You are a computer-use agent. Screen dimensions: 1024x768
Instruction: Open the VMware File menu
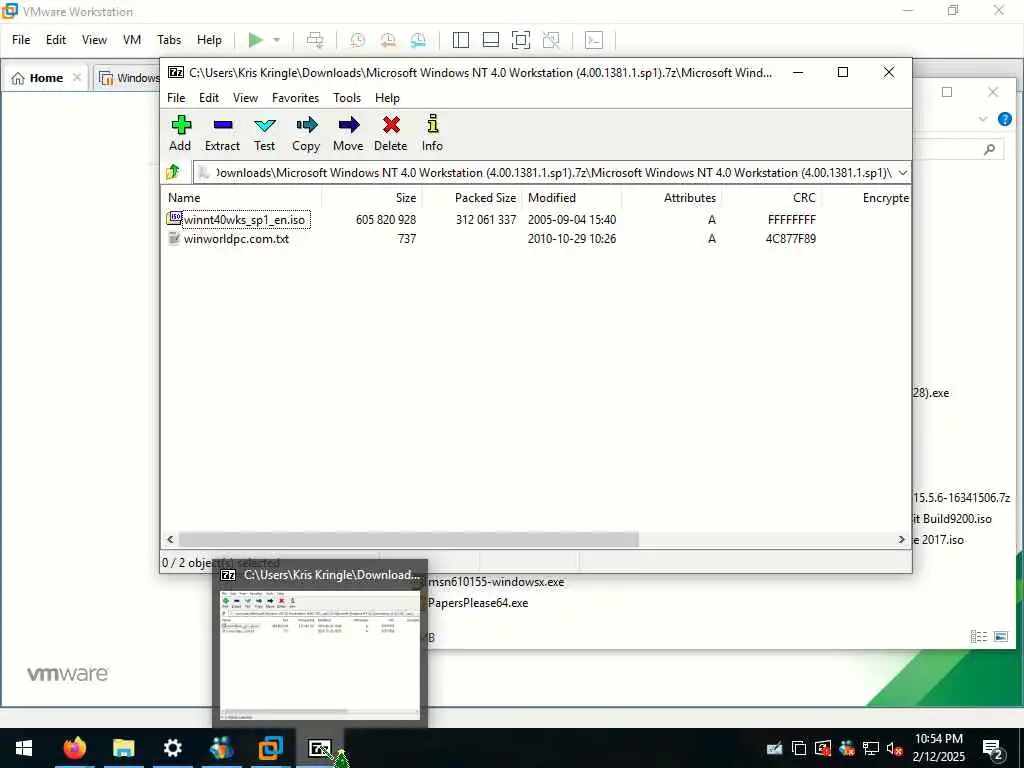pyautogui.click(x=21, y=40)
